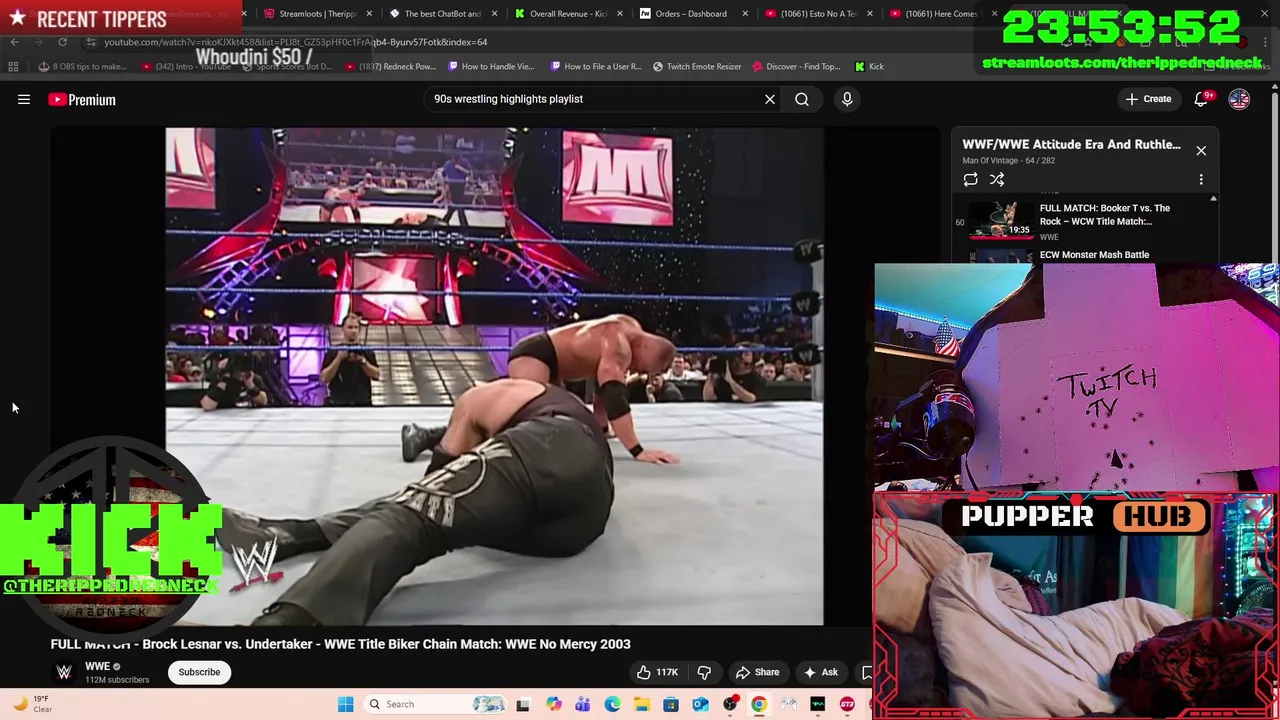The width and height of the screenshot is (1280, 720).
Task: Open Twitch Emote Resizer bookmark
Action: pyautogui.click(x=697, y=67)
